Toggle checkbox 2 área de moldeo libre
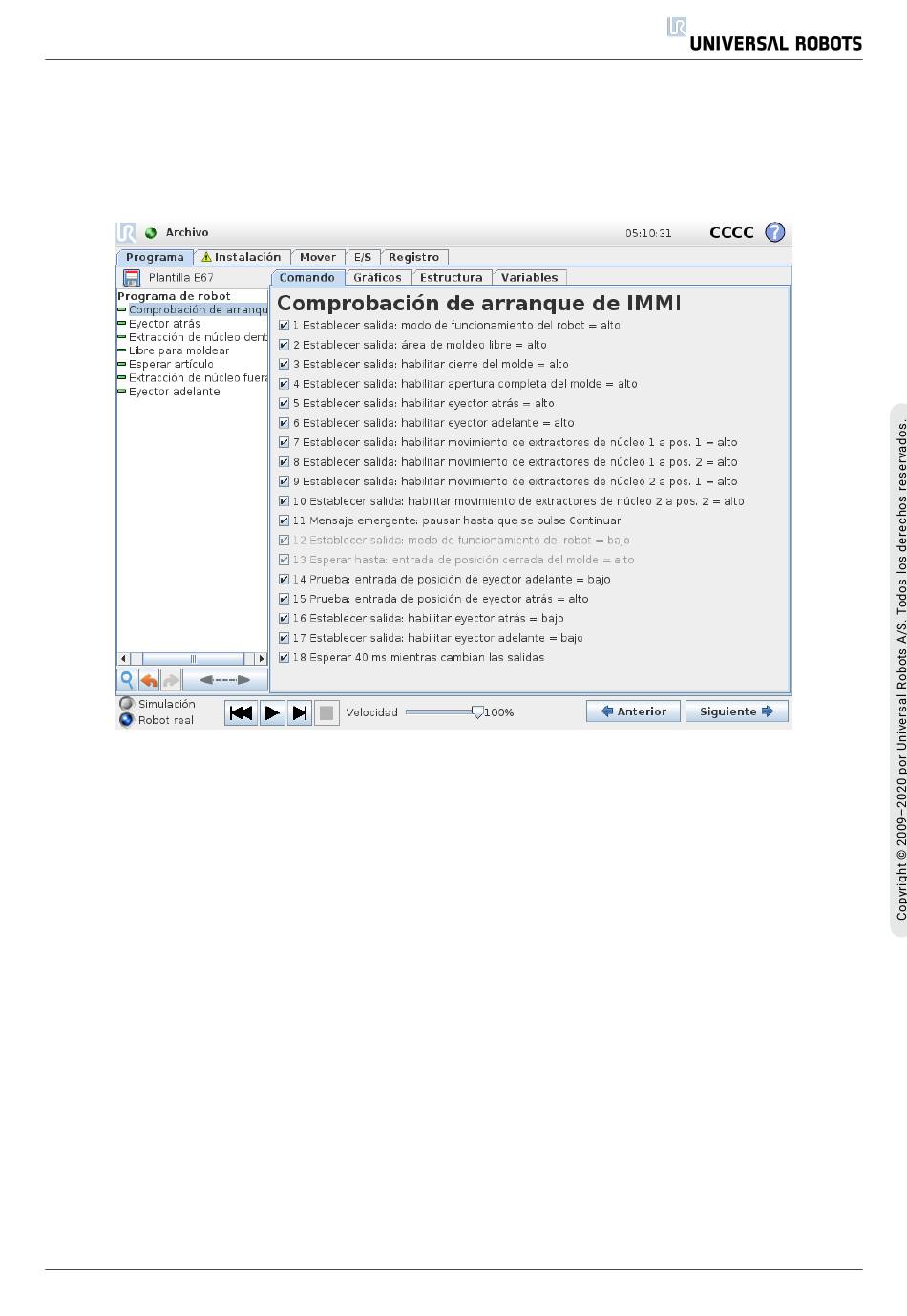 (x=284, y=345)
